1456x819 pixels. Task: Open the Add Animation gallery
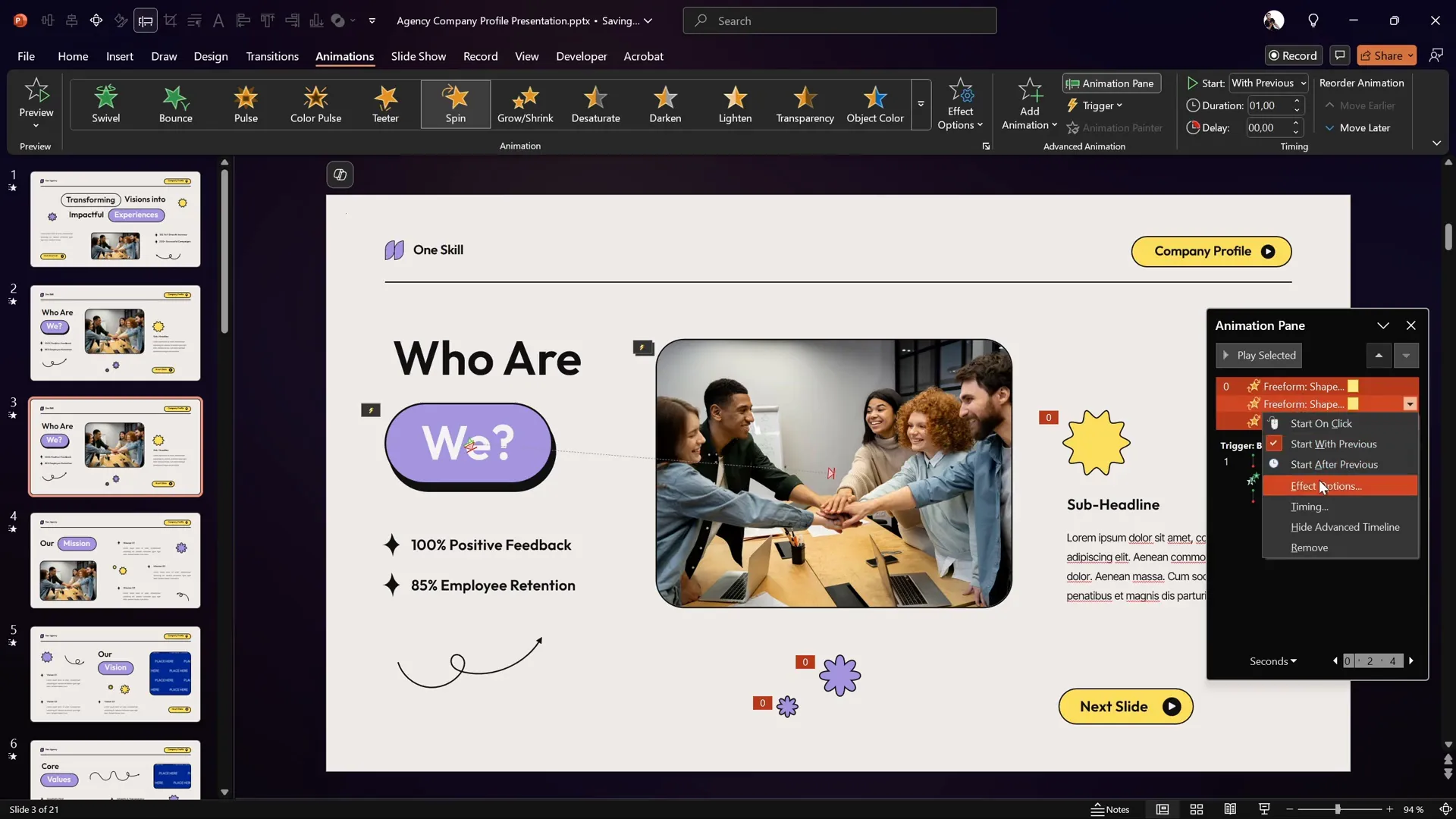(x=1028, y=104)
